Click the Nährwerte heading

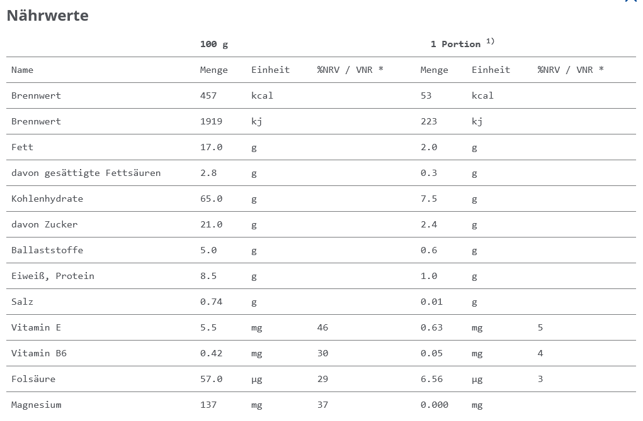pos(47,16)
